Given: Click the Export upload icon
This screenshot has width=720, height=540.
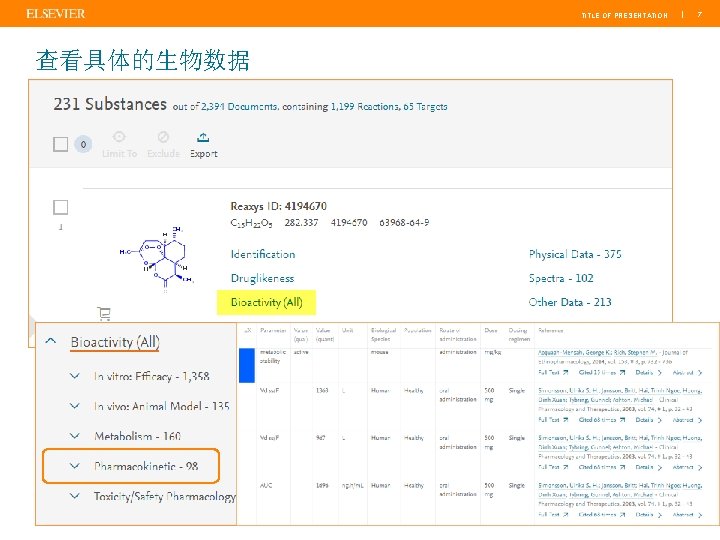Looking at the screenshot, I should [203, 137].
